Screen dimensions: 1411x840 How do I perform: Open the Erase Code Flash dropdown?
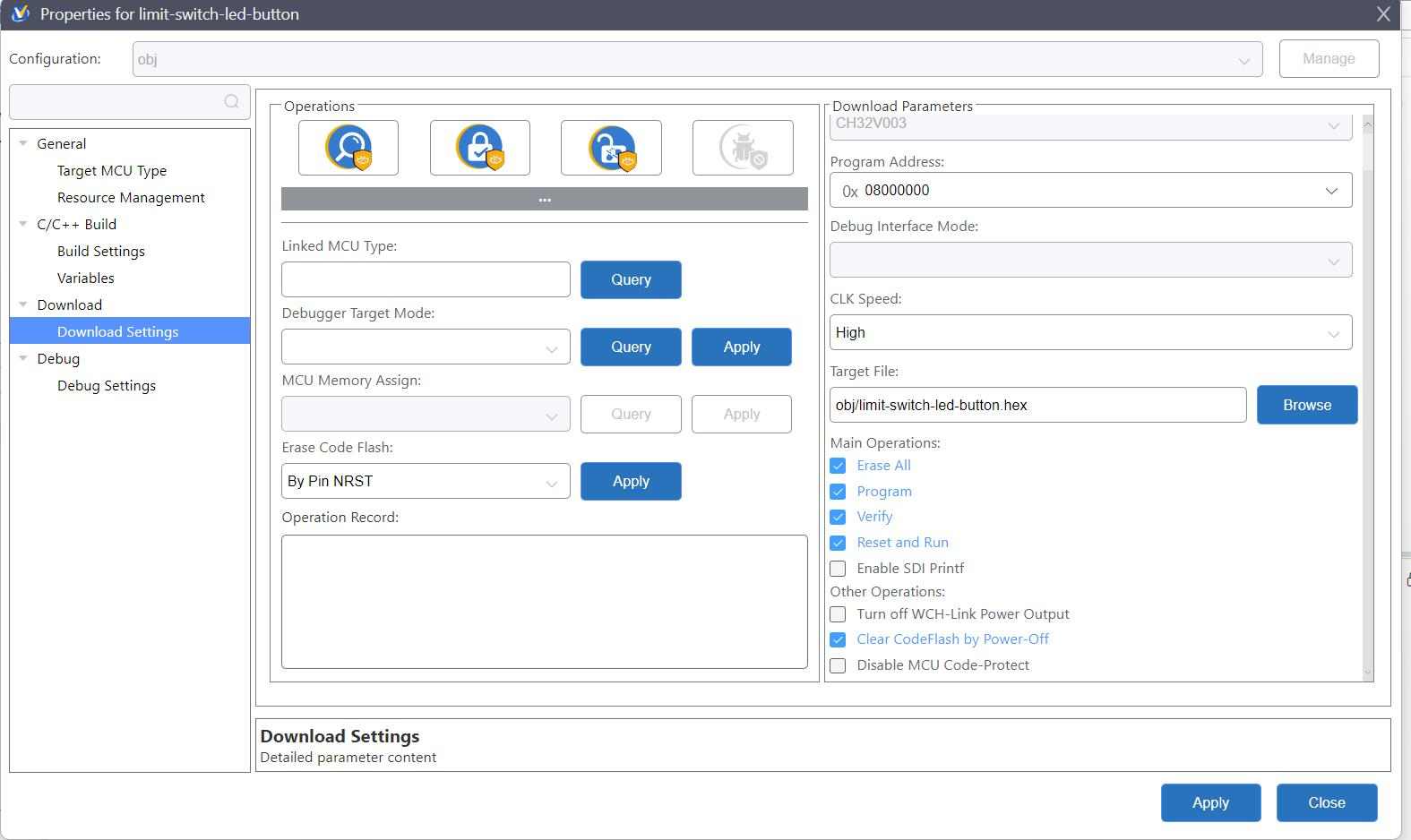point(426,481)
